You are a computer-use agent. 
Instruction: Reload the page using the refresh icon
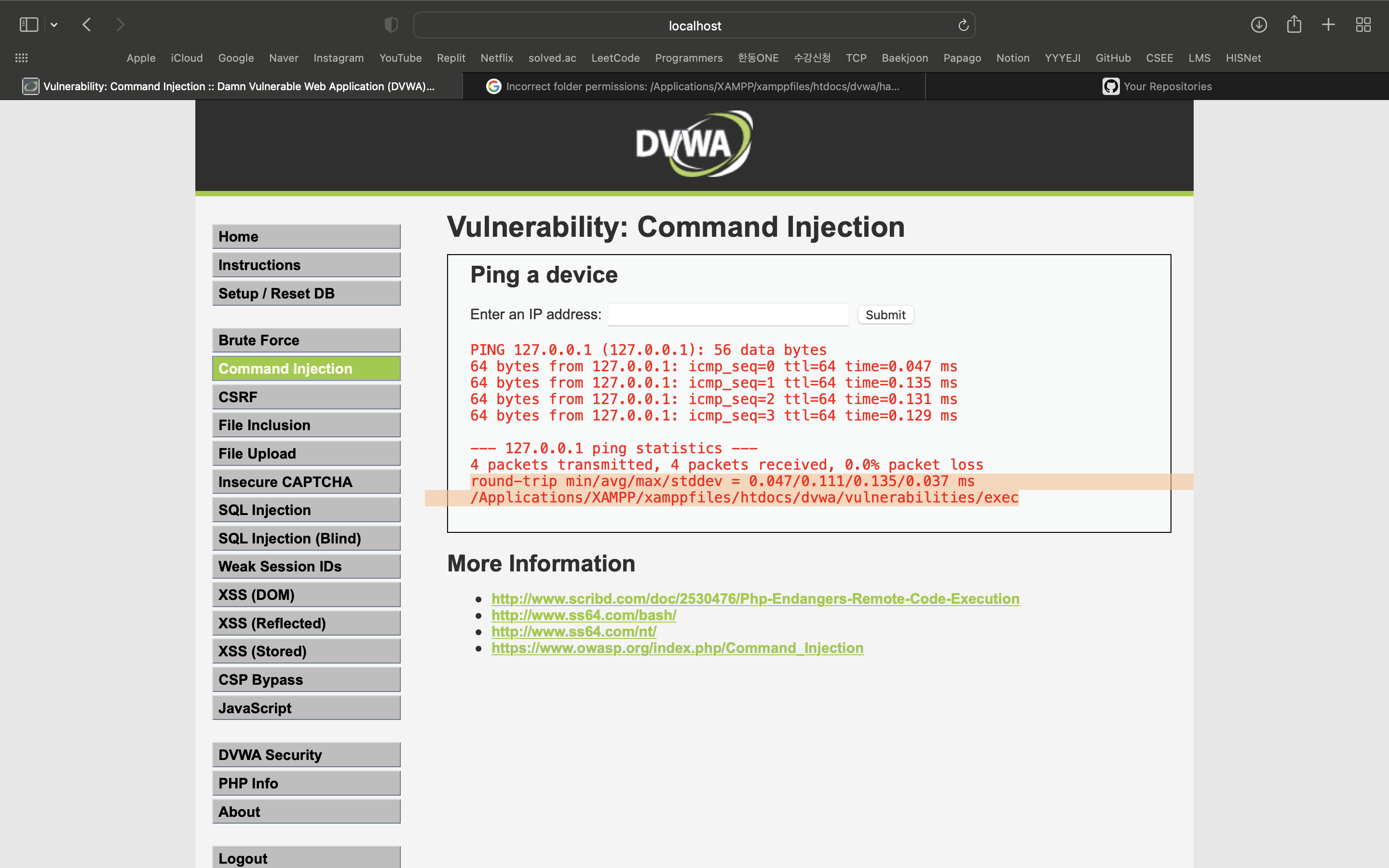[963, 25]
